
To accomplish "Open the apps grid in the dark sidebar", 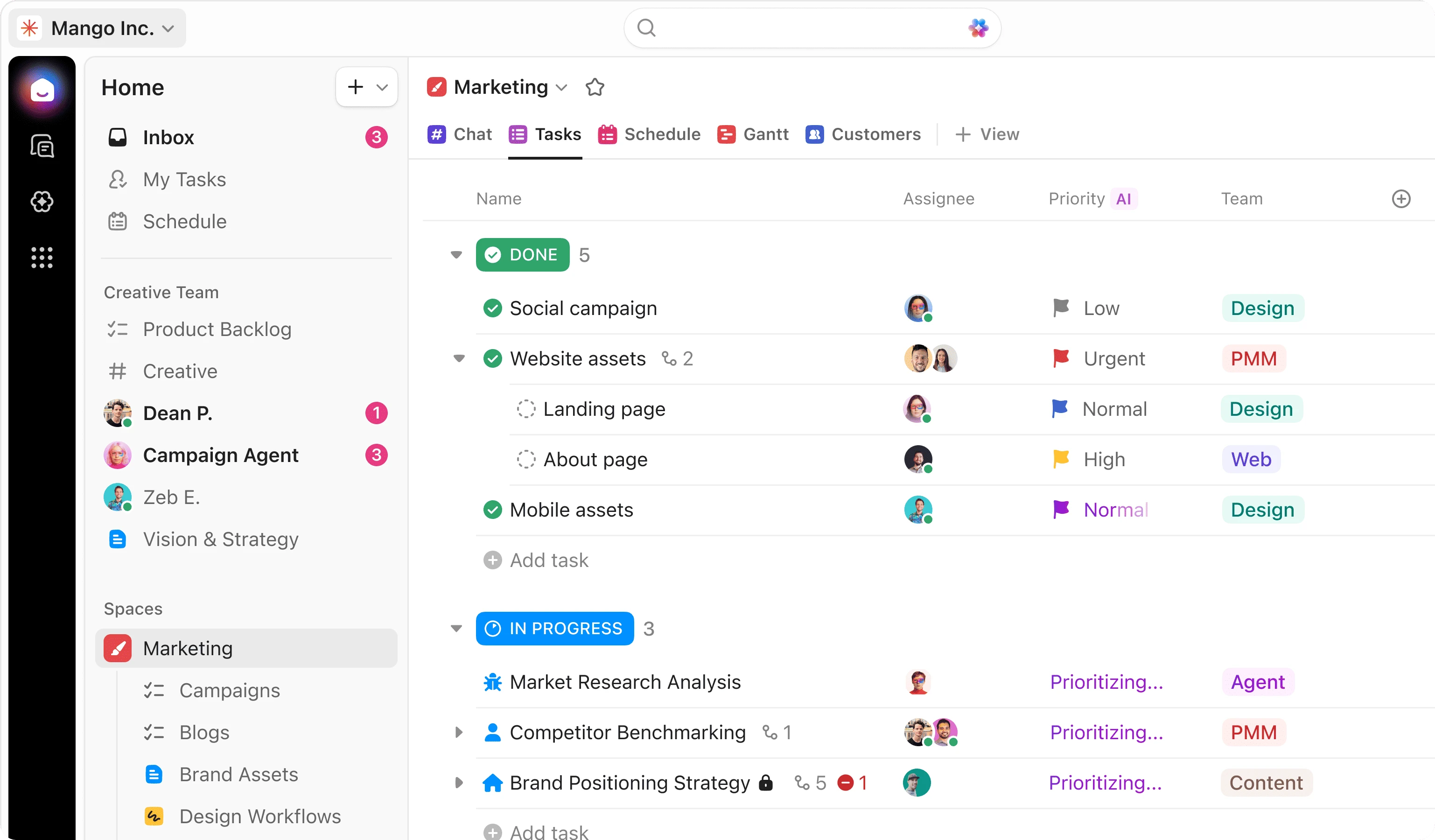I will 42,258.
